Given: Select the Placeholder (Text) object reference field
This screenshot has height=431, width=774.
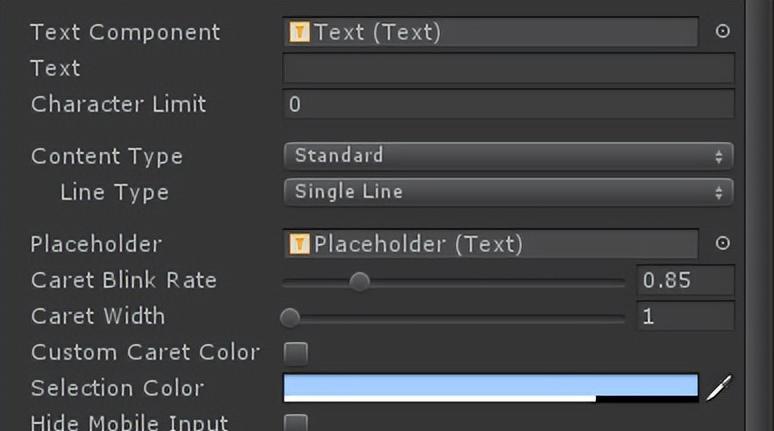Looking at the screenshot, I should [x=491, y=244].
